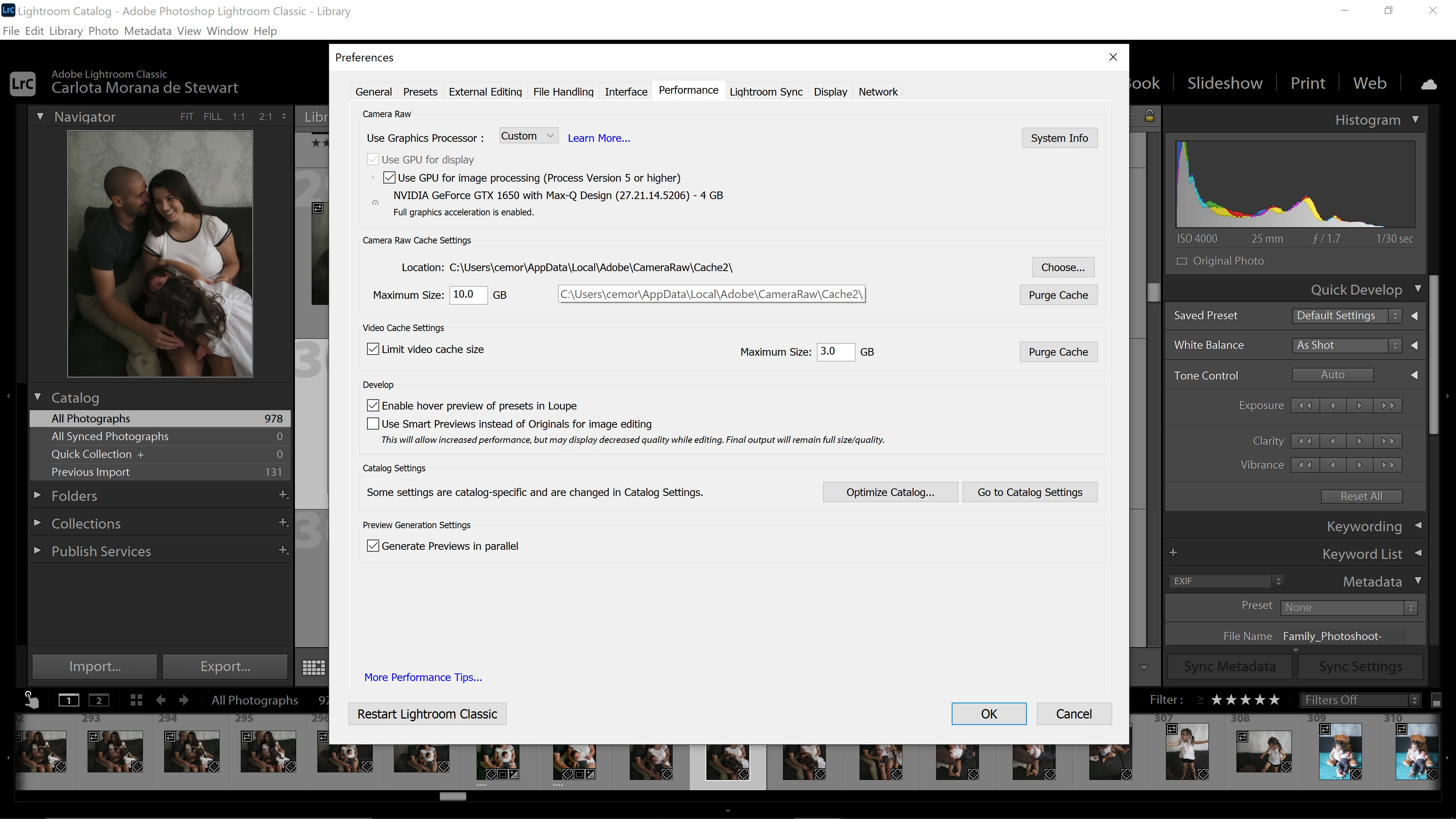Open the Metadata menu

(147, 31)
